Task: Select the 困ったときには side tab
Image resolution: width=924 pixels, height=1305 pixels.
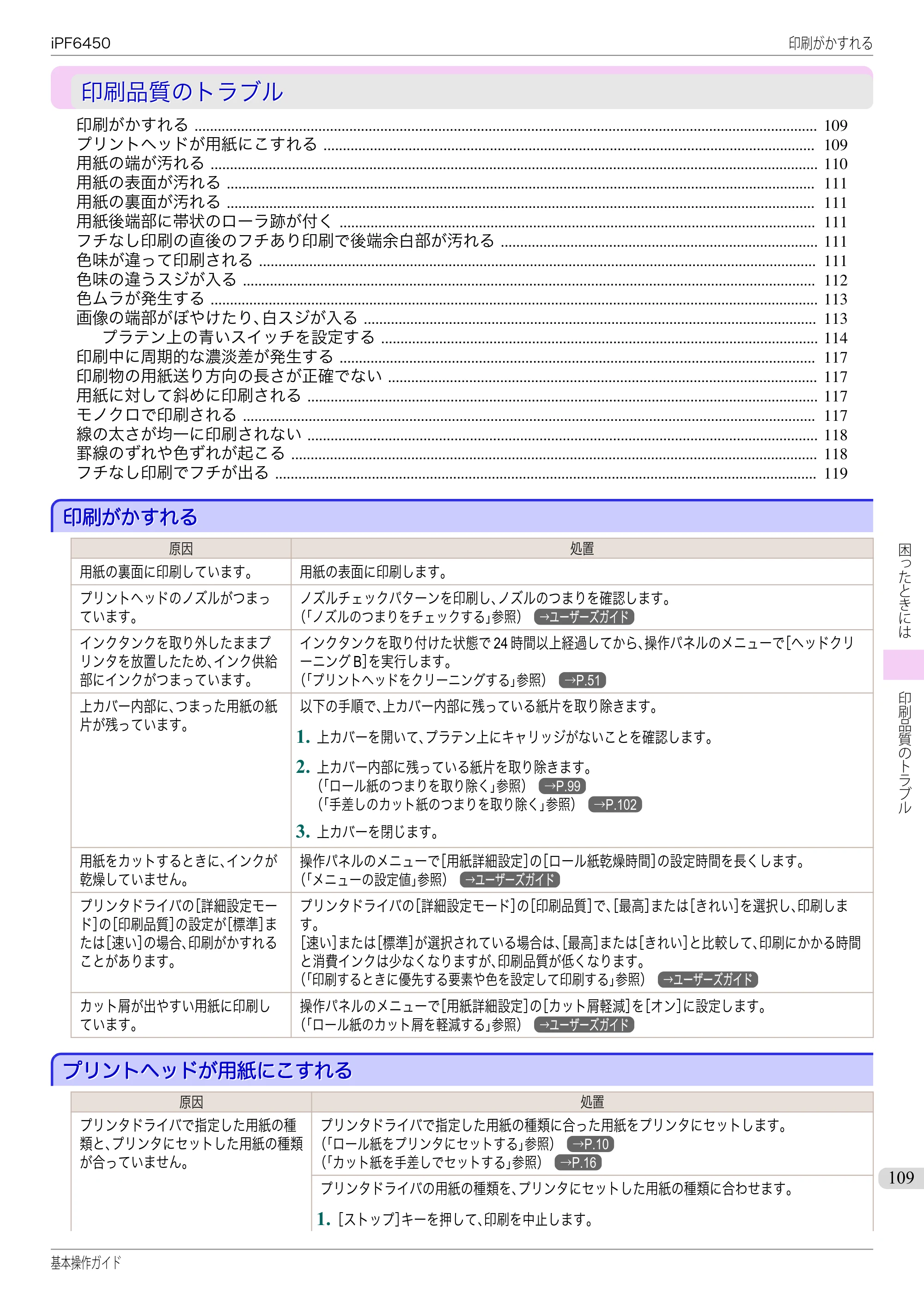Action: (904, 590)
